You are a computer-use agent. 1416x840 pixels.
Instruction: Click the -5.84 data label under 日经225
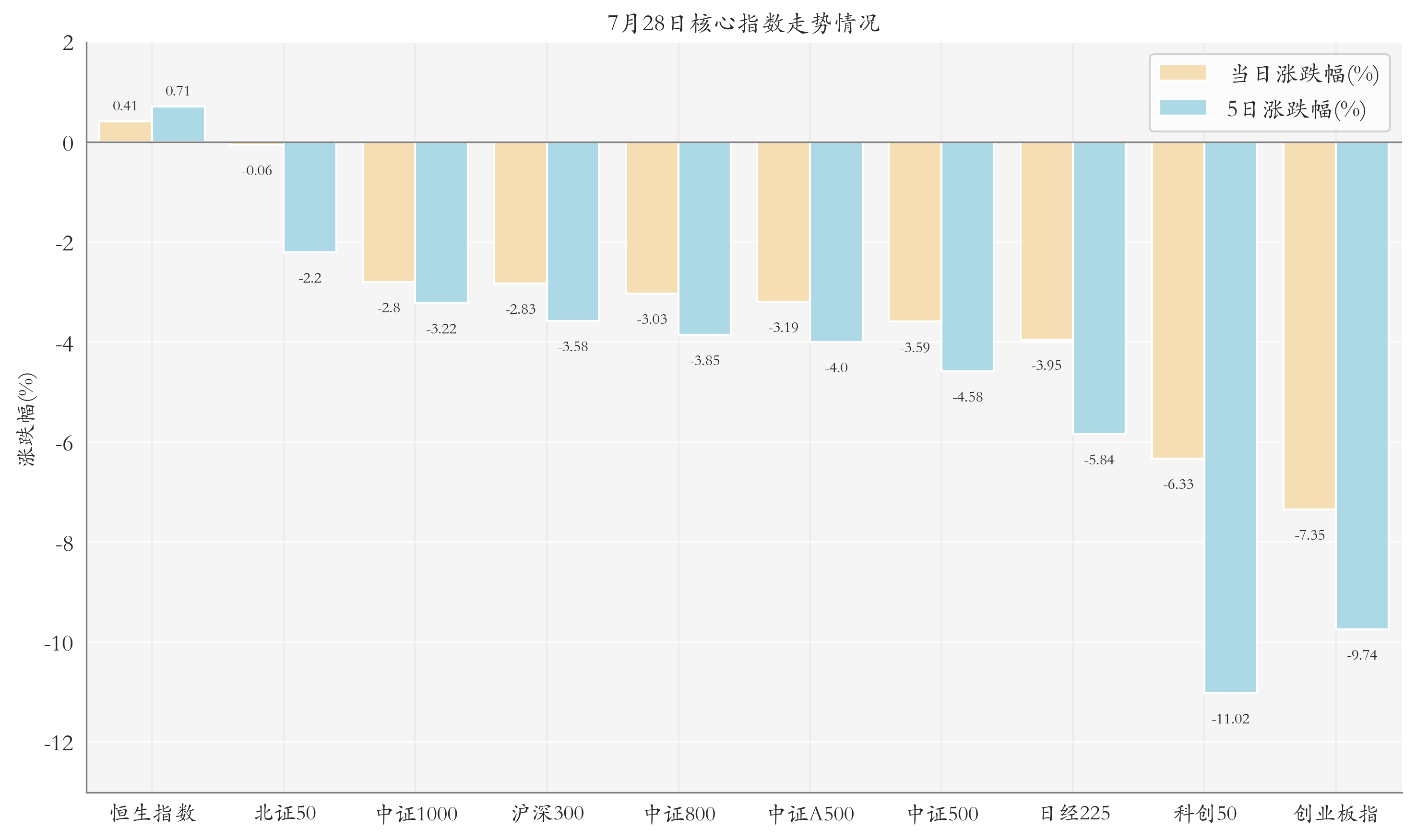[x=1099, y=460]
